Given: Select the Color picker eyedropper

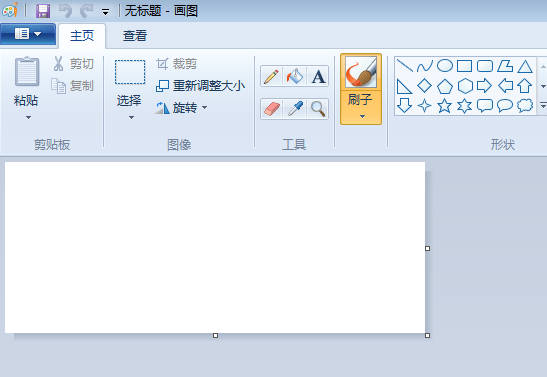Looking at the screenshot, I should [x=295, y=109].
